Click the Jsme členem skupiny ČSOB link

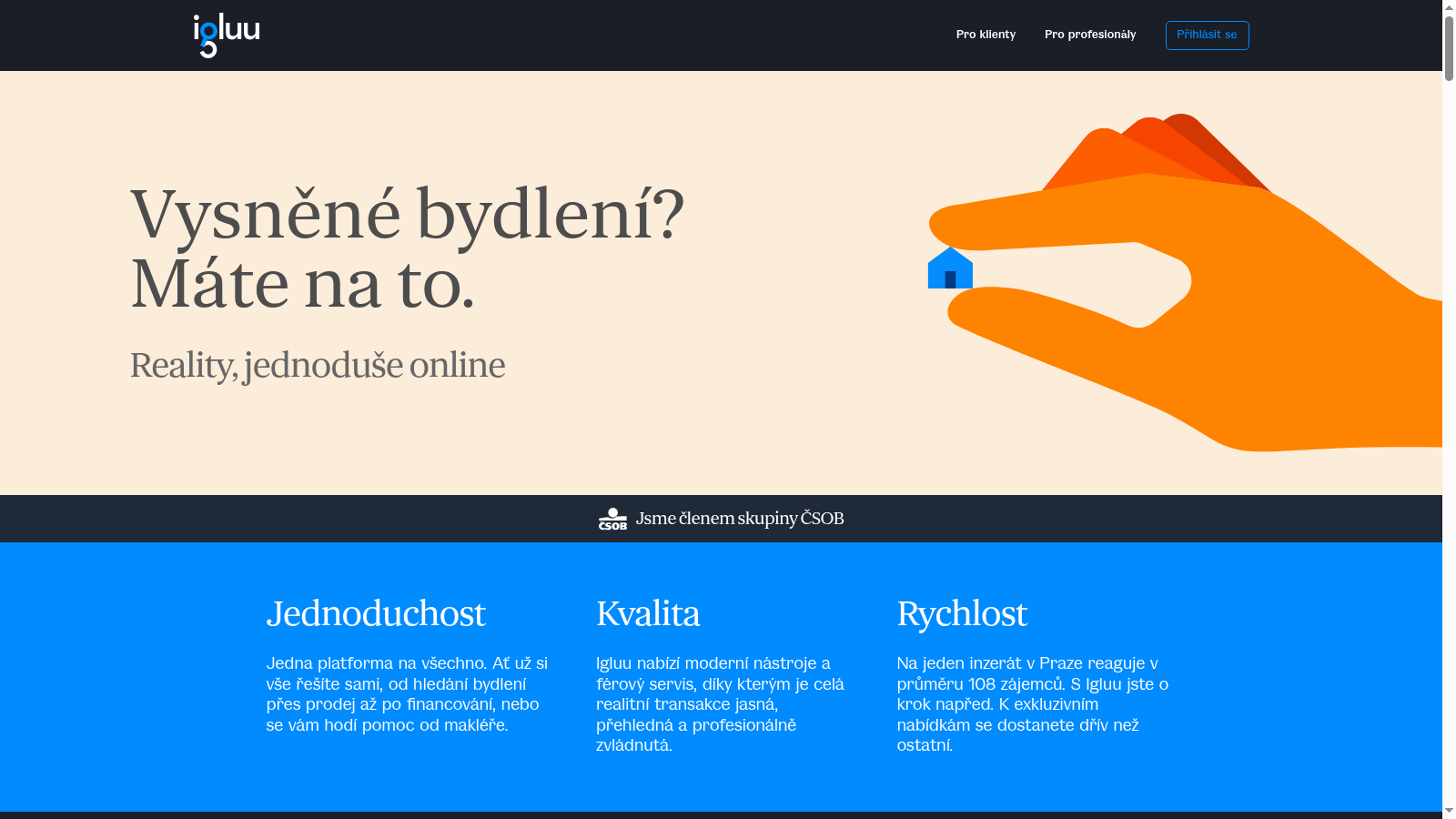(x=739, y=518)
